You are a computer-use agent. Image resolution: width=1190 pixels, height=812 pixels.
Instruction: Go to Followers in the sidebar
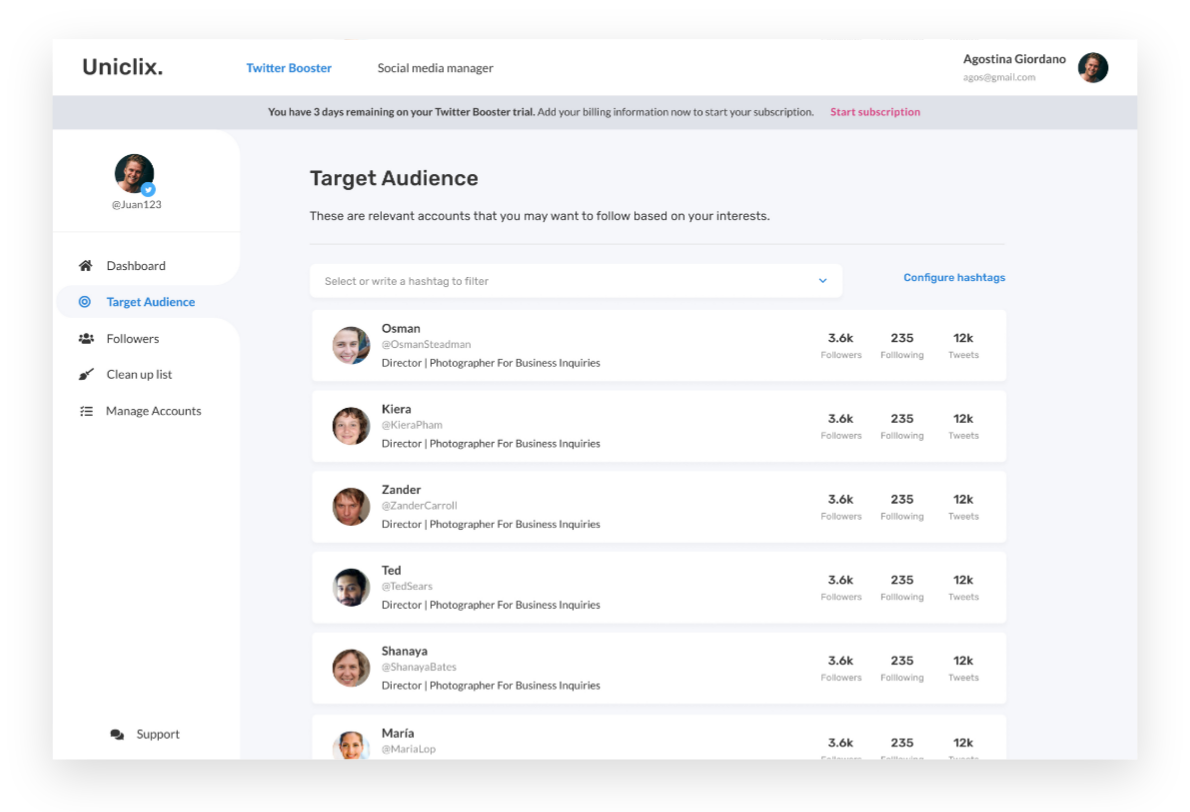pos(133,338)
